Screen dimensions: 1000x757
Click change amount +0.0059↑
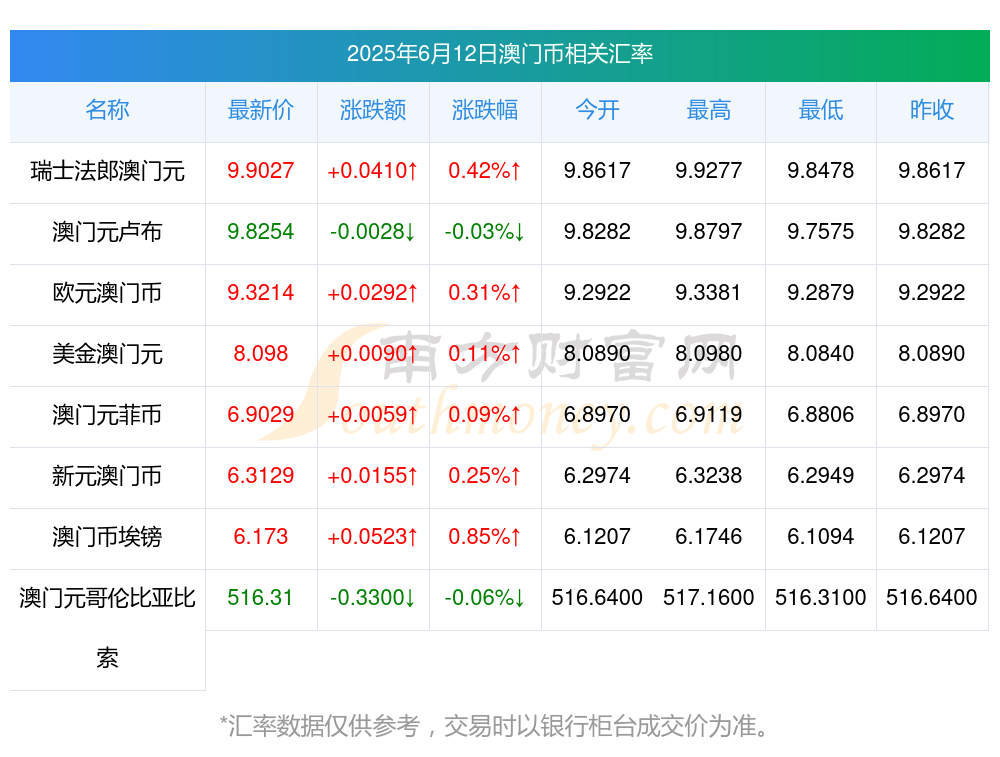[372, 415]
